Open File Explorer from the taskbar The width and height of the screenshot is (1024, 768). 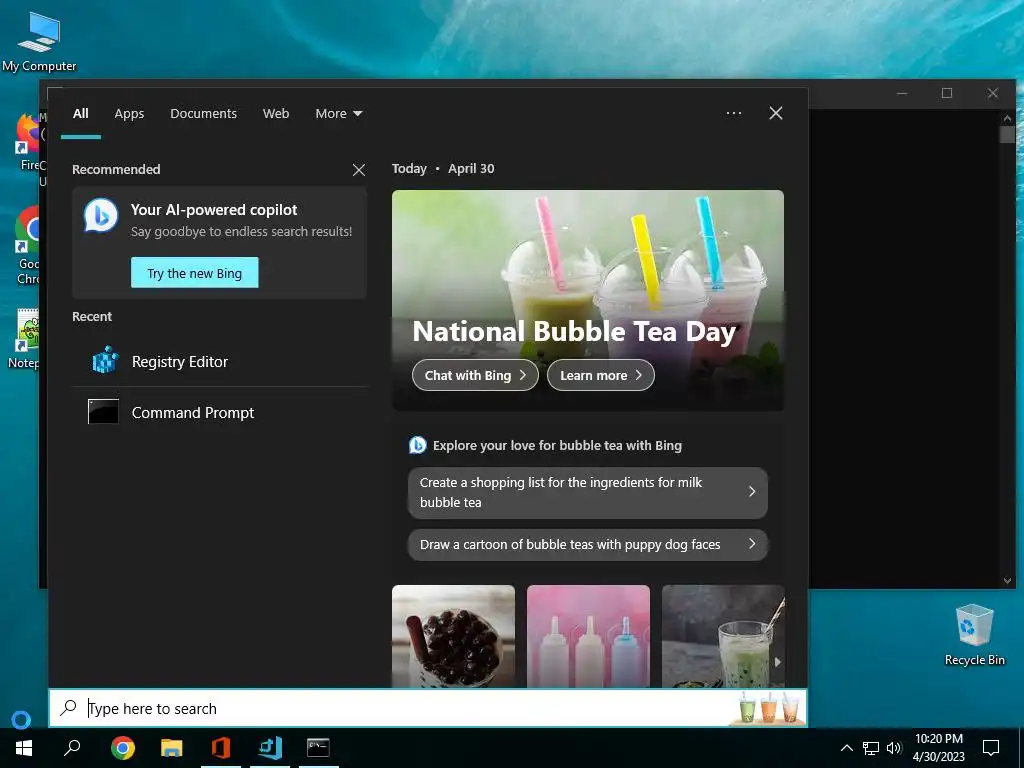point(172,748)
